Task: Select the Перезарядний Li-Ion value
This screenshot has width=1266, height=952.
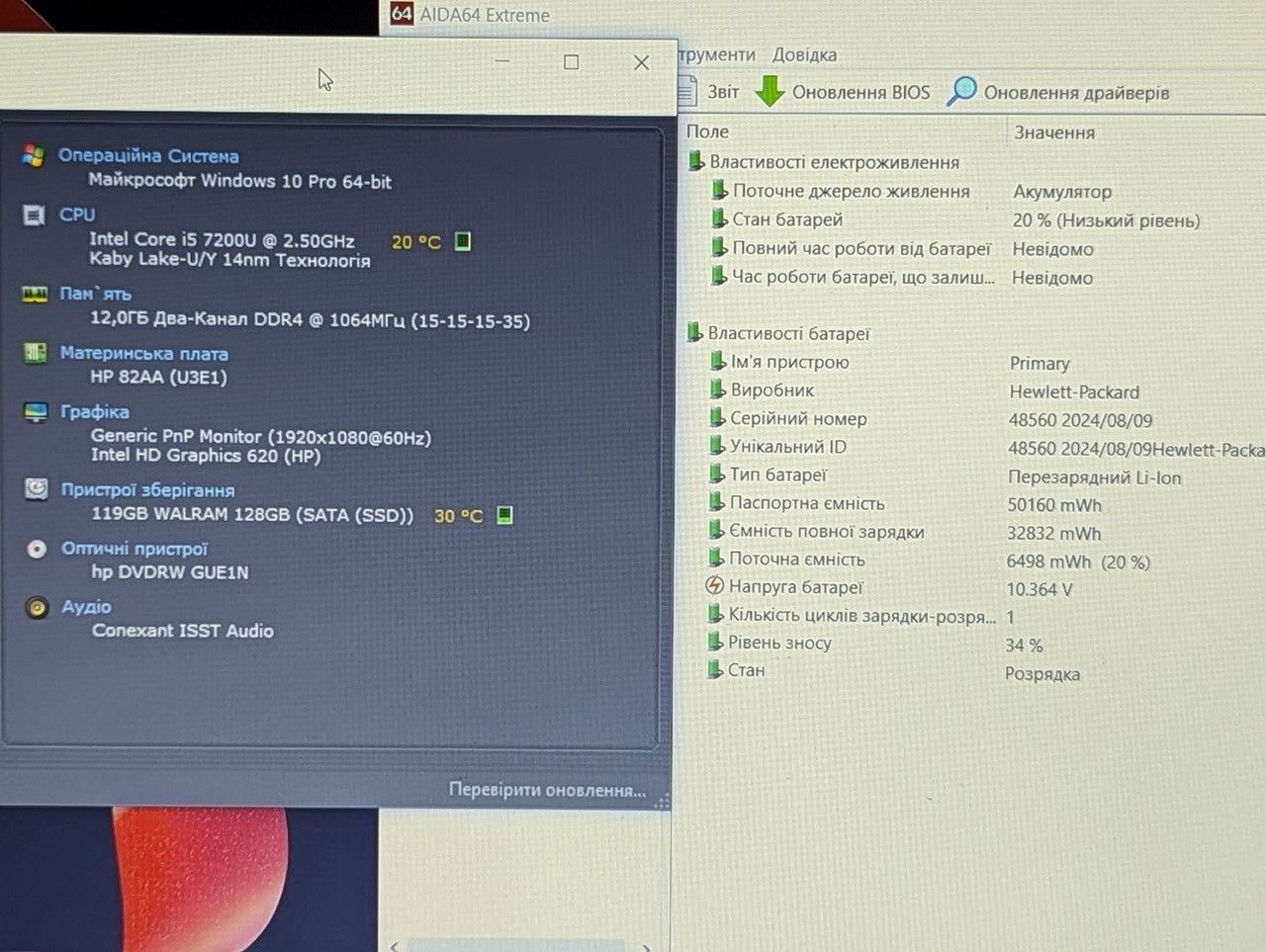Action: tap(1095, 477)
